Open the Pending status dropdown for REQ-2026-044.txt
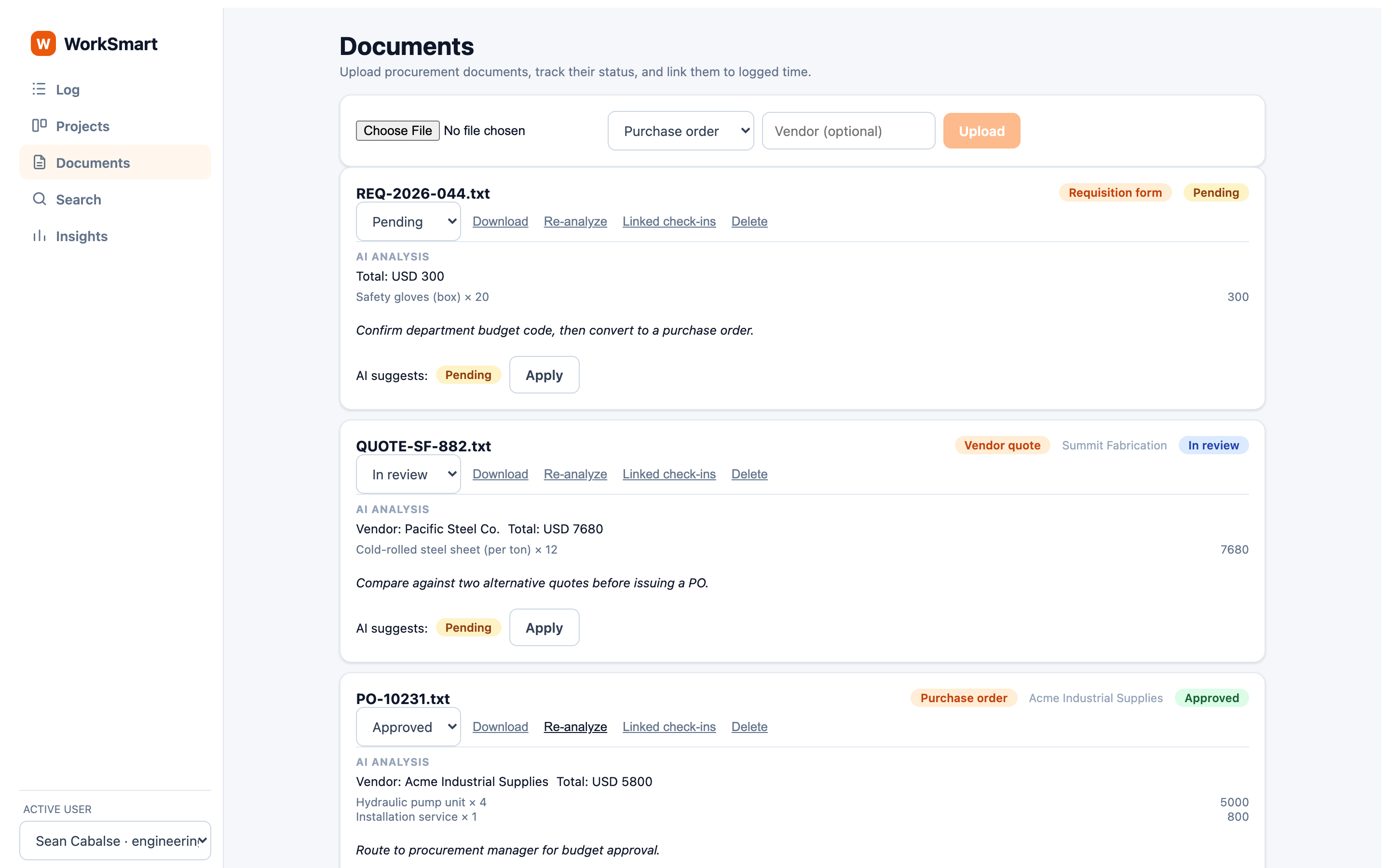Viewport: 1389px width, 868px height. coord(408,222)
